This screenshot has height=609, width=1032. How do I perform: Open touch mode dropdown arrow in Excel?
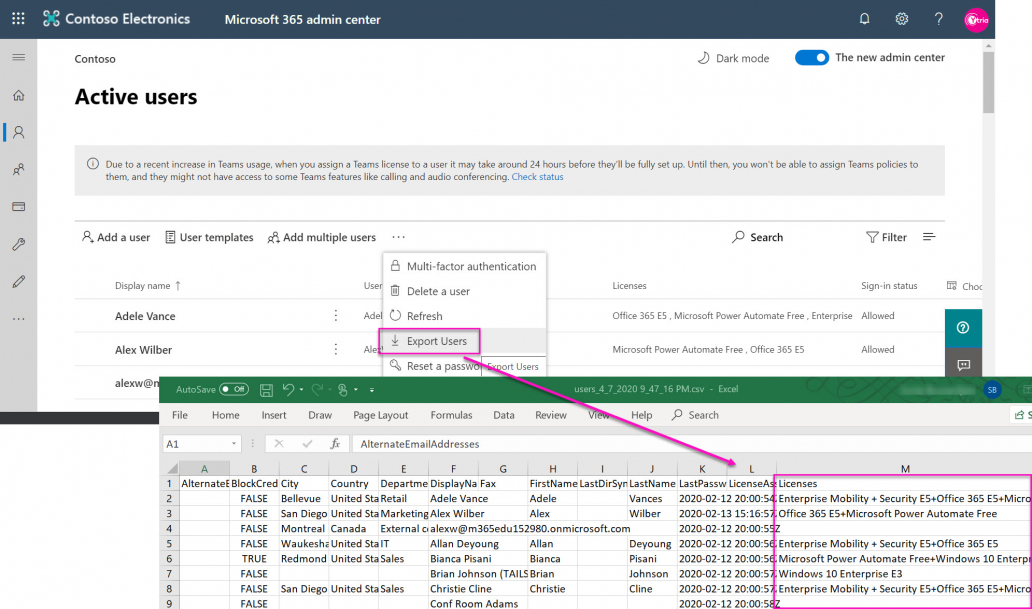[x=356, y=390]
